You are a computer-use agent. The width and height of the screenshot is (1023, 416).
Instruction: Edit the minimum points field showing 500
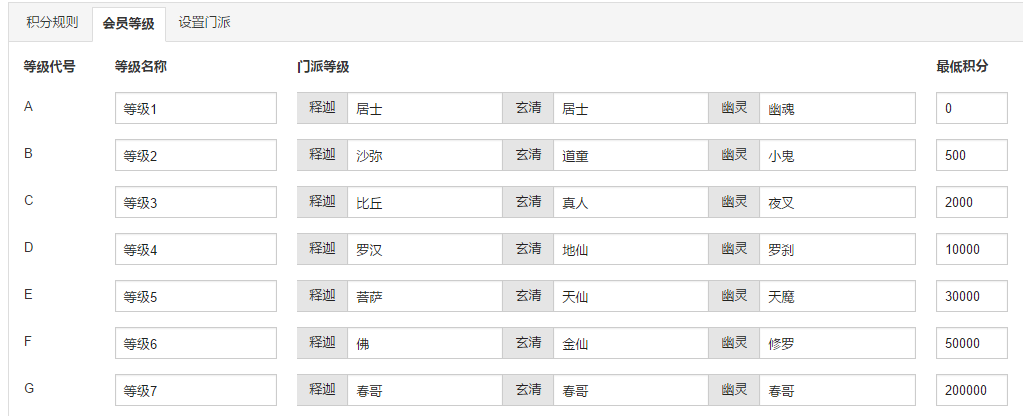point(971,155)
